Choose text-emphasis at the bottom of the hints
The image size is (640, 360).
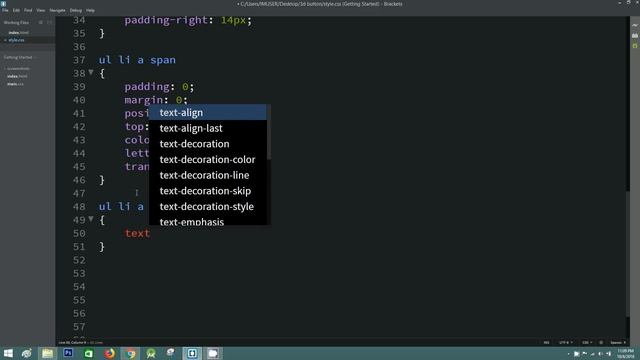(x=208, y=221)
